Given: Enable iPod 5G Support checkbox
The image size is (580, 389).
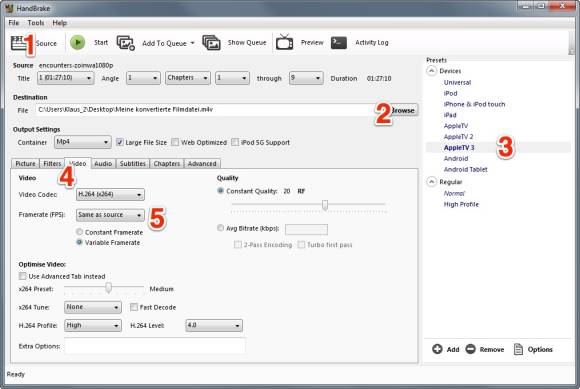Looking at the screenshot, I should pos(235,142).
